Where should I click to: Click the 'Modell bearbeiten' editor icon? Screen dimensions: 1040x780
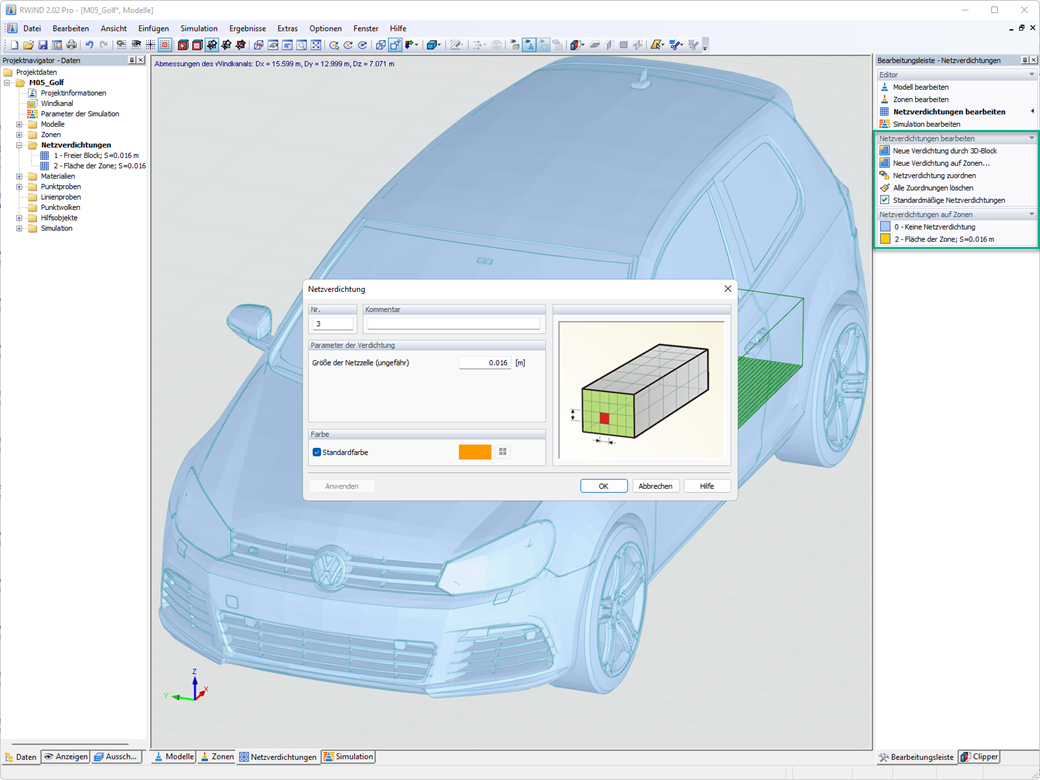coord(884,87)
